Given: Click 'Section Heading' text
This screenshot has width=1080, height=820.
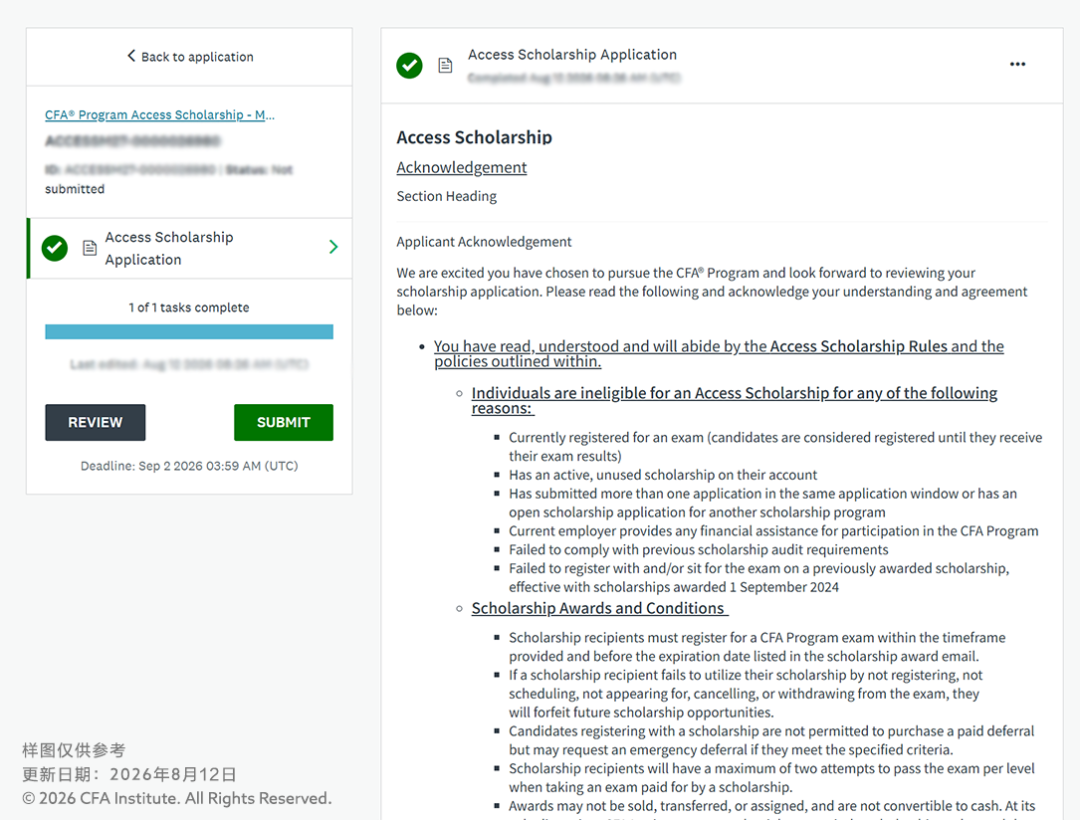Looking at the screenshot, I should pos(446,196).
